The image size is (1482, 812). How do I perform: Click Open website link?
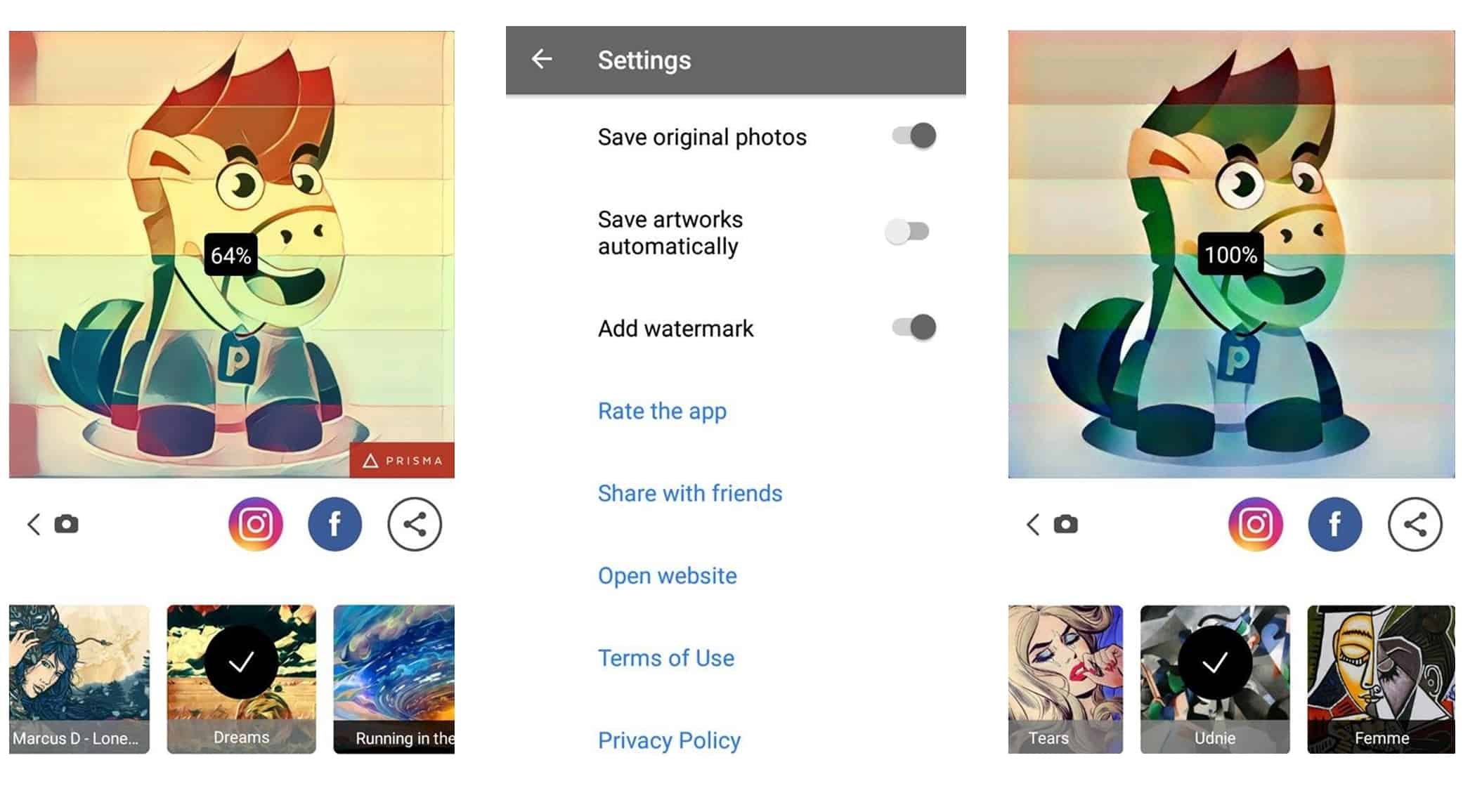(x=667, y=576)
